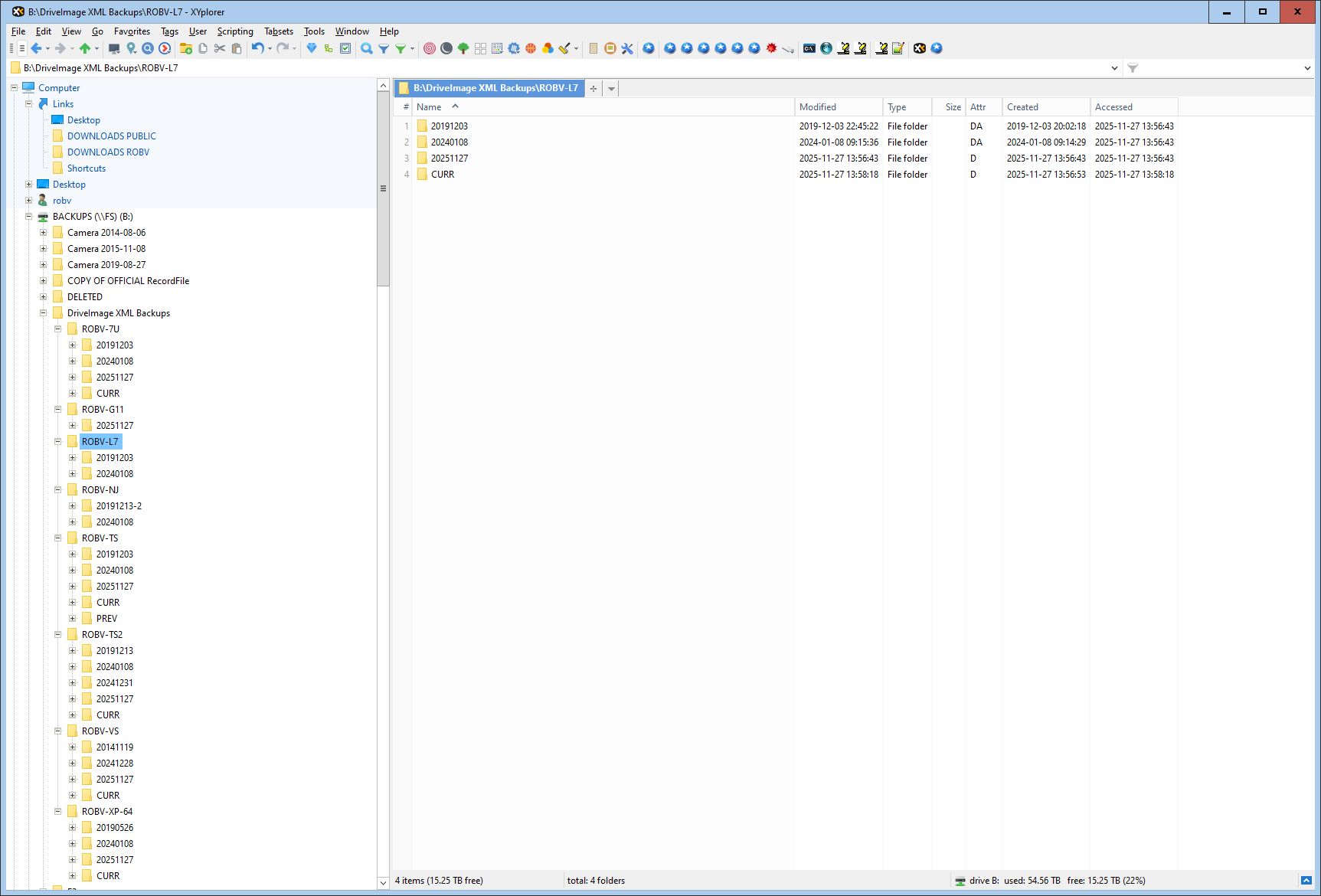The width and height of the screenshot is (1321, 896).
Task: Toggle the dual pane view icon
Action: click(x=479, y=48)
